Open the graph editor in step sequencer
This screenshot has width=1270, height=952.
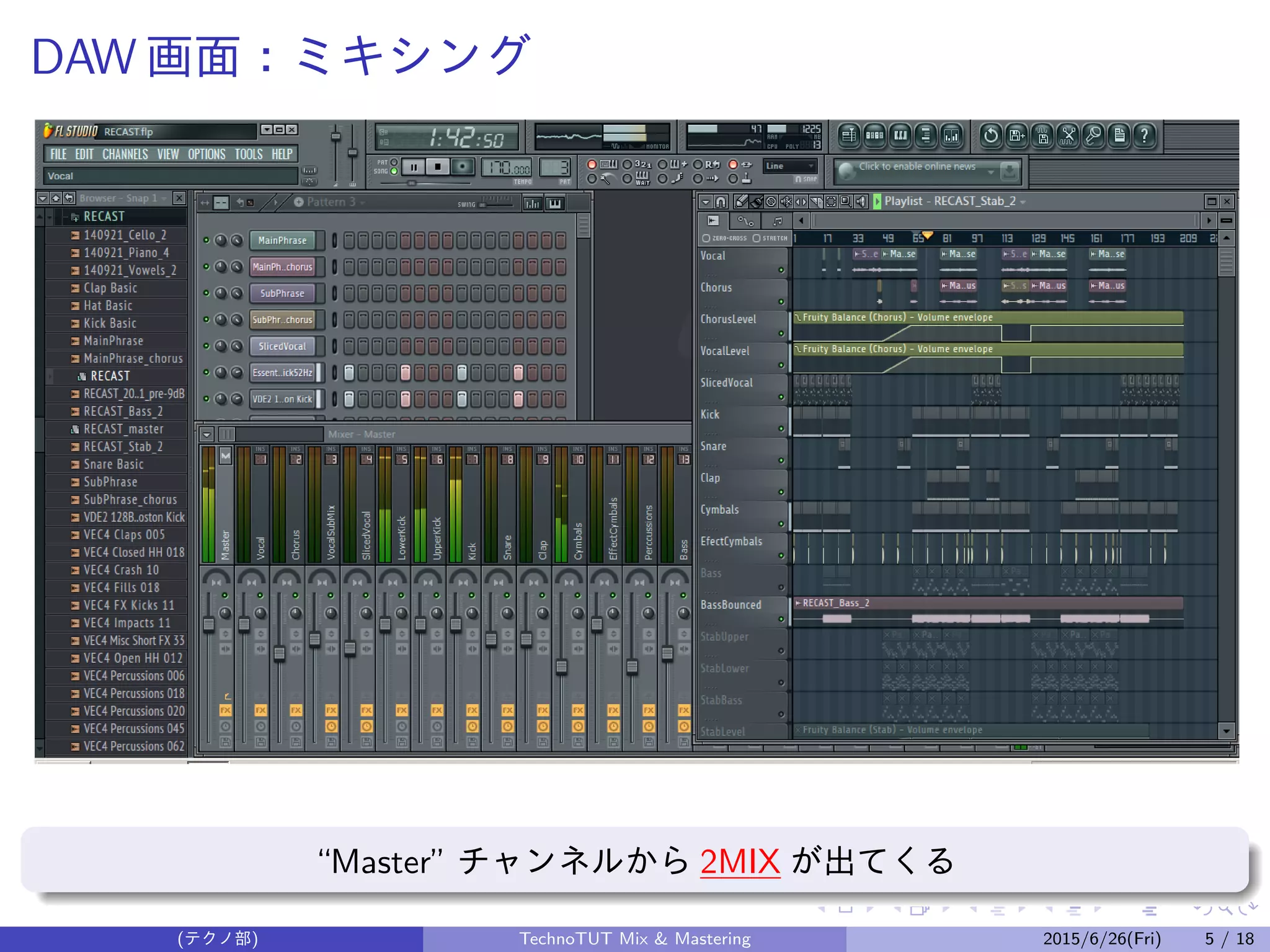(x=533, y=203)
